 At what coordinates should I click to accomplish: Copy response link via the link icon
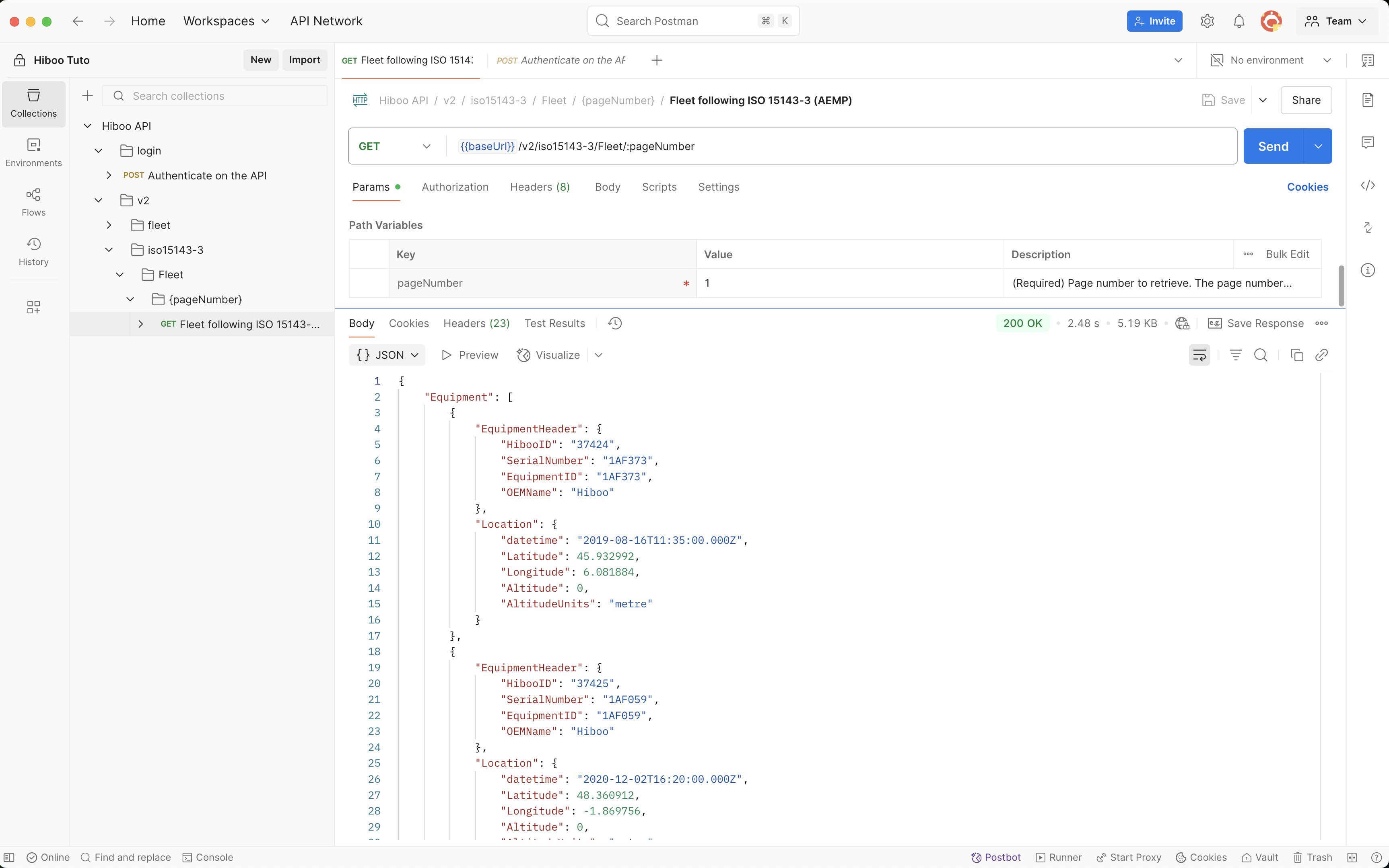pyautogui.click(x=1321, y=355)
